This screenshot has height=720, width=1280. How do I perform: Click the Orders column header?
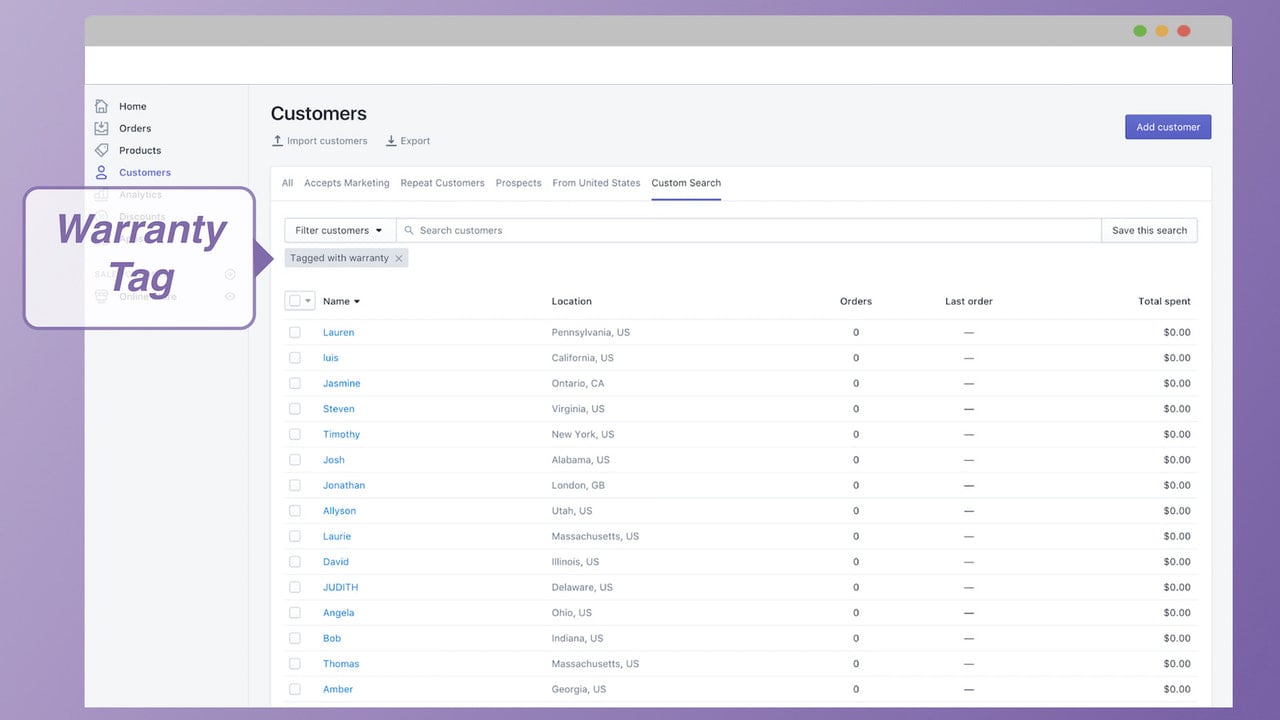pyautogui.click(x=856, y=301)
